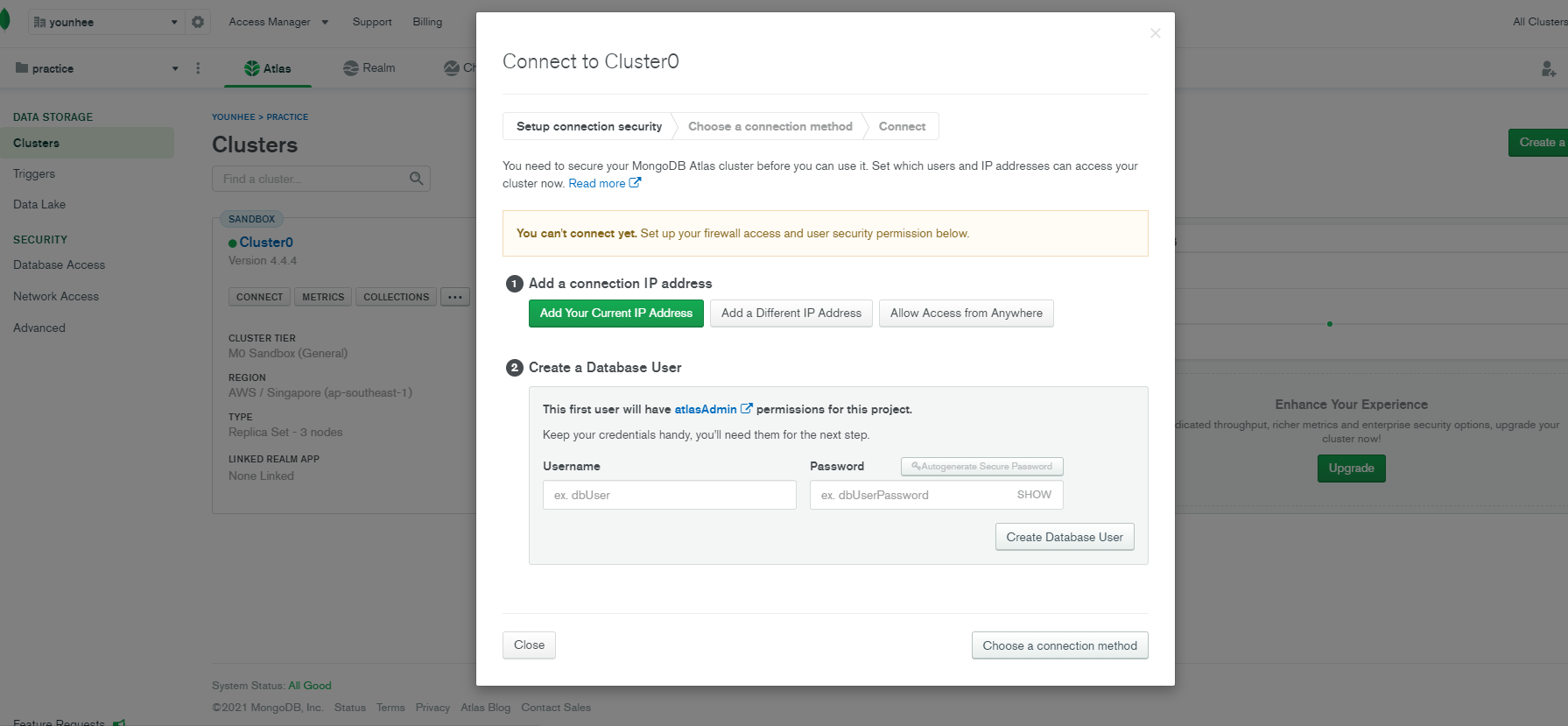
Task: Open the Contact Sales footer link
Action: coord(556,708)
